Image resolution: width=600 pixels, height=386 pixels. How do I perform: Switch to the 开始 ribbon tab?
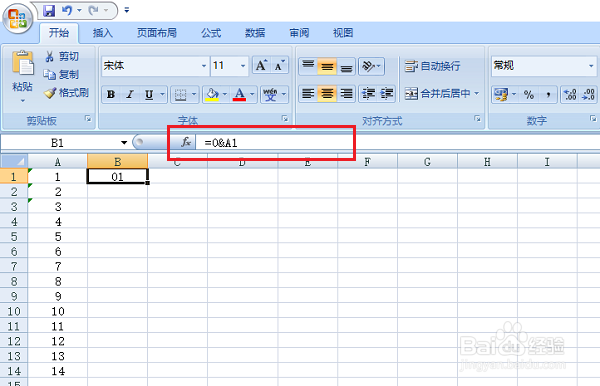point(59,33)
